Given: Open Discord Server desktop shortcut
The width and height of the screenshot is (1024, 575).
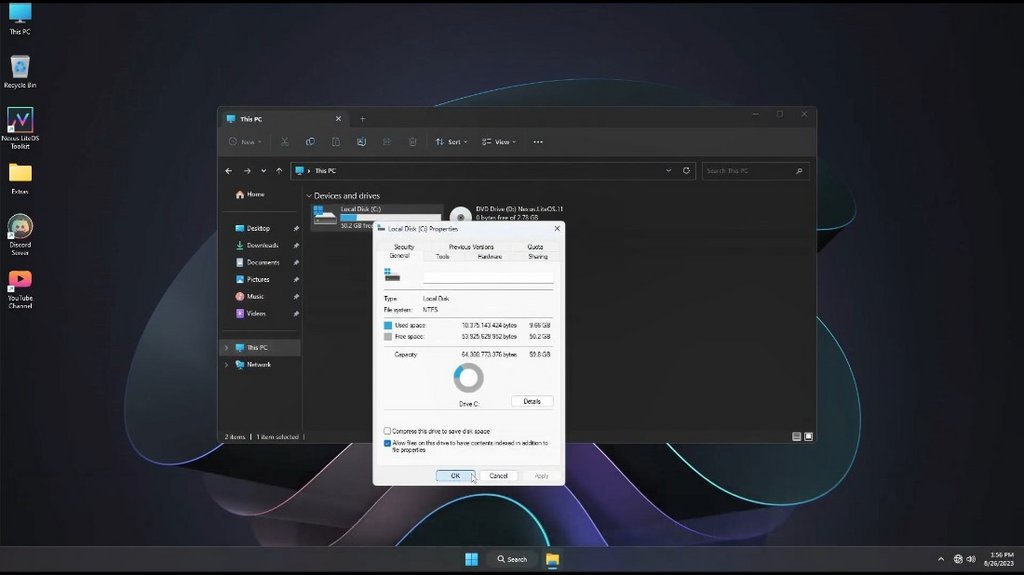Looking at the screenshot, I should (x=20, y=234).
